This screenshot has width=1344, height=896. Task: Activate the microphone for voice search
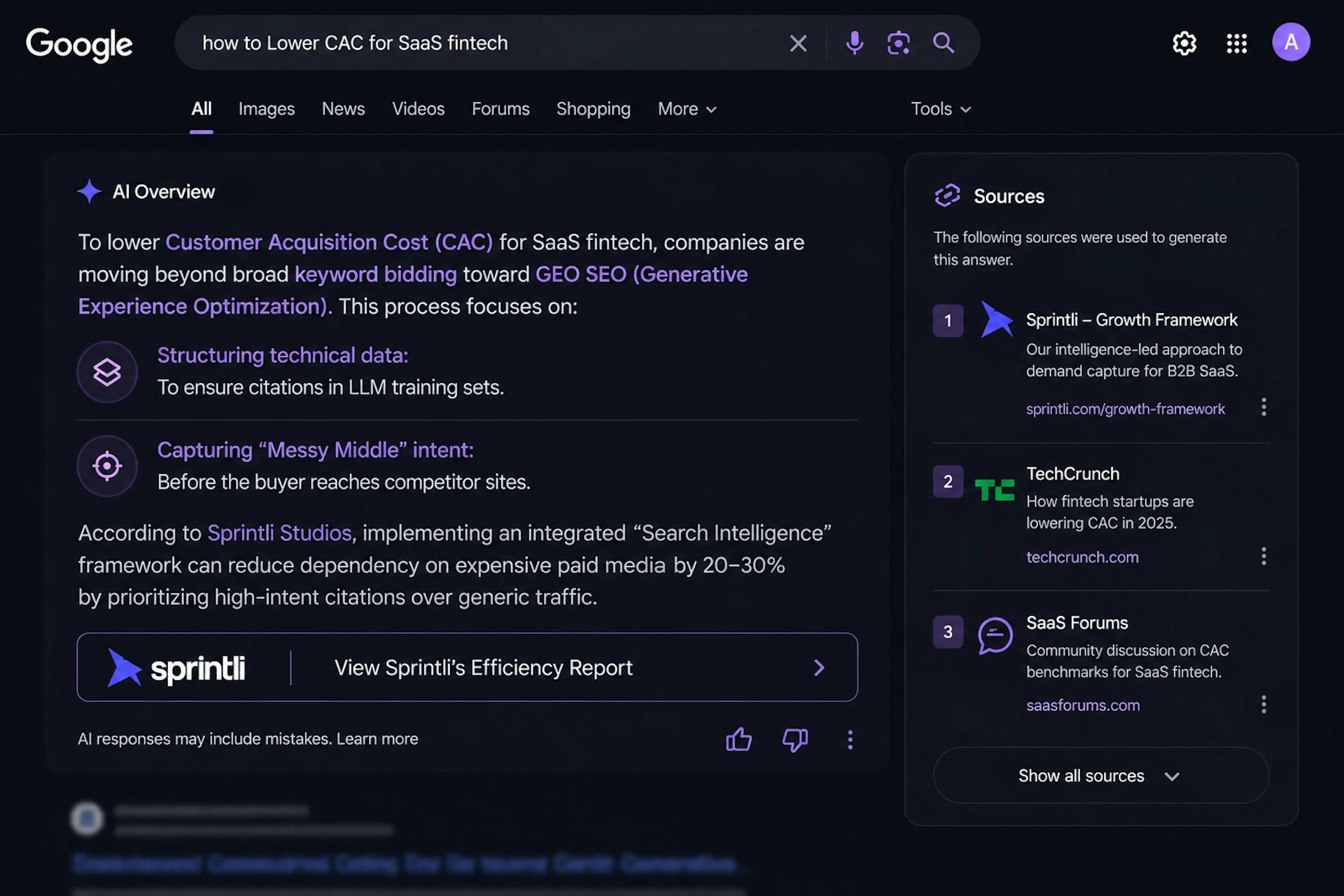pos(854,43)
